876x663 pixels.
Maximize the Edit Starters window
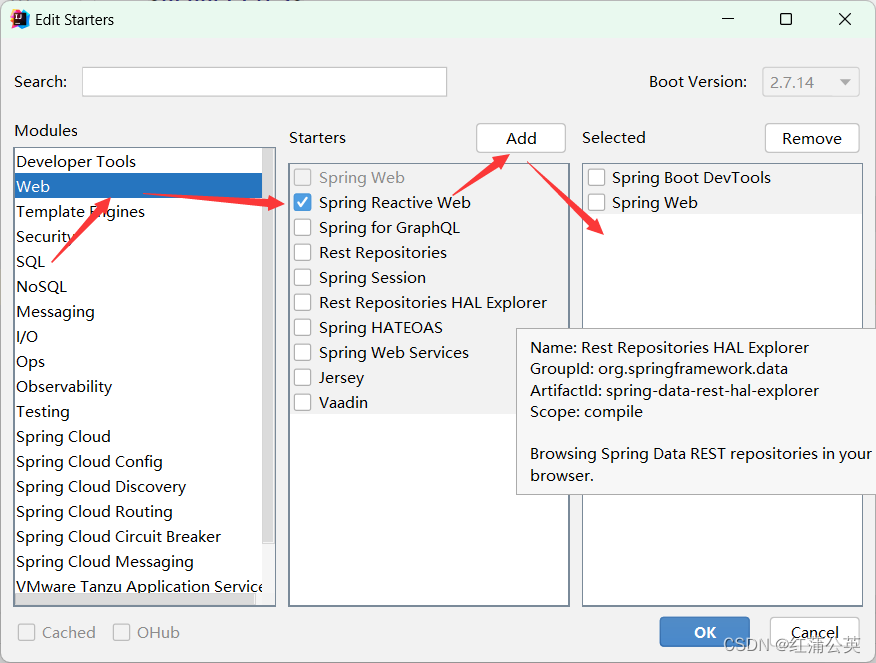(x=785, y=19)
